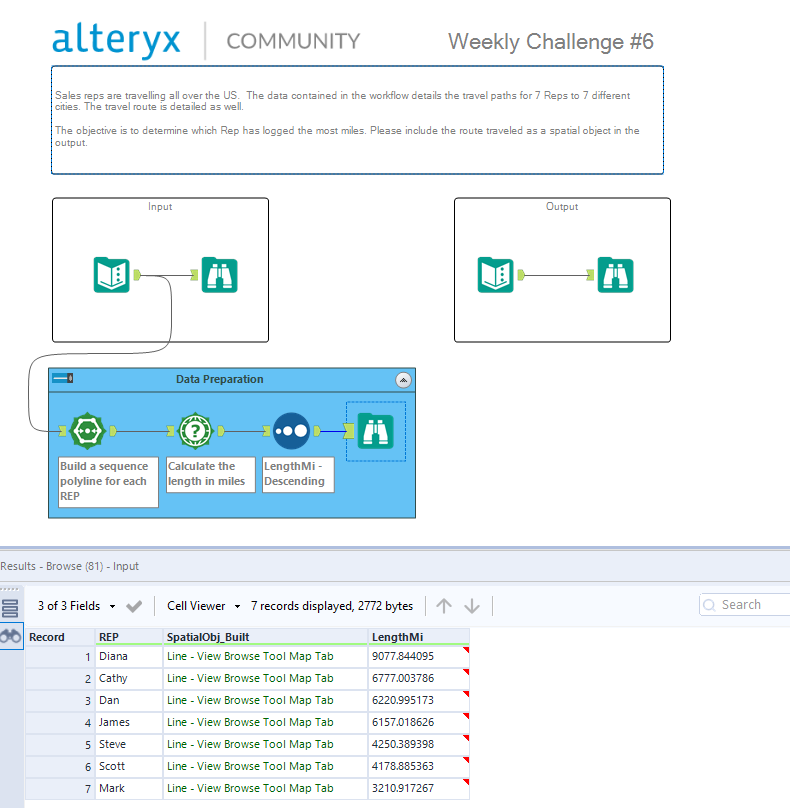
Task: Select the Sort tool node
Action: click(292, 431)
